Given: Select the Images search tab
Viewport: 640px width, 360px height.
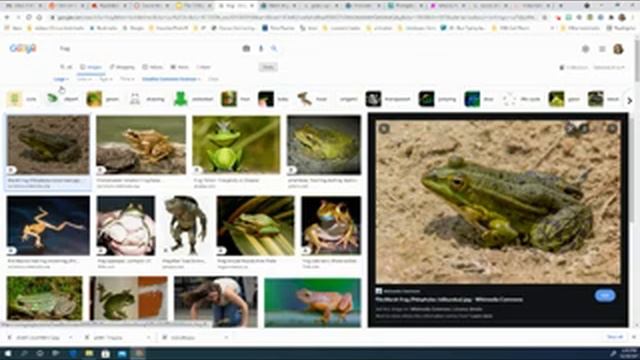Looking at the screenshot, I should pyautogui.click(x=91, y=67).
